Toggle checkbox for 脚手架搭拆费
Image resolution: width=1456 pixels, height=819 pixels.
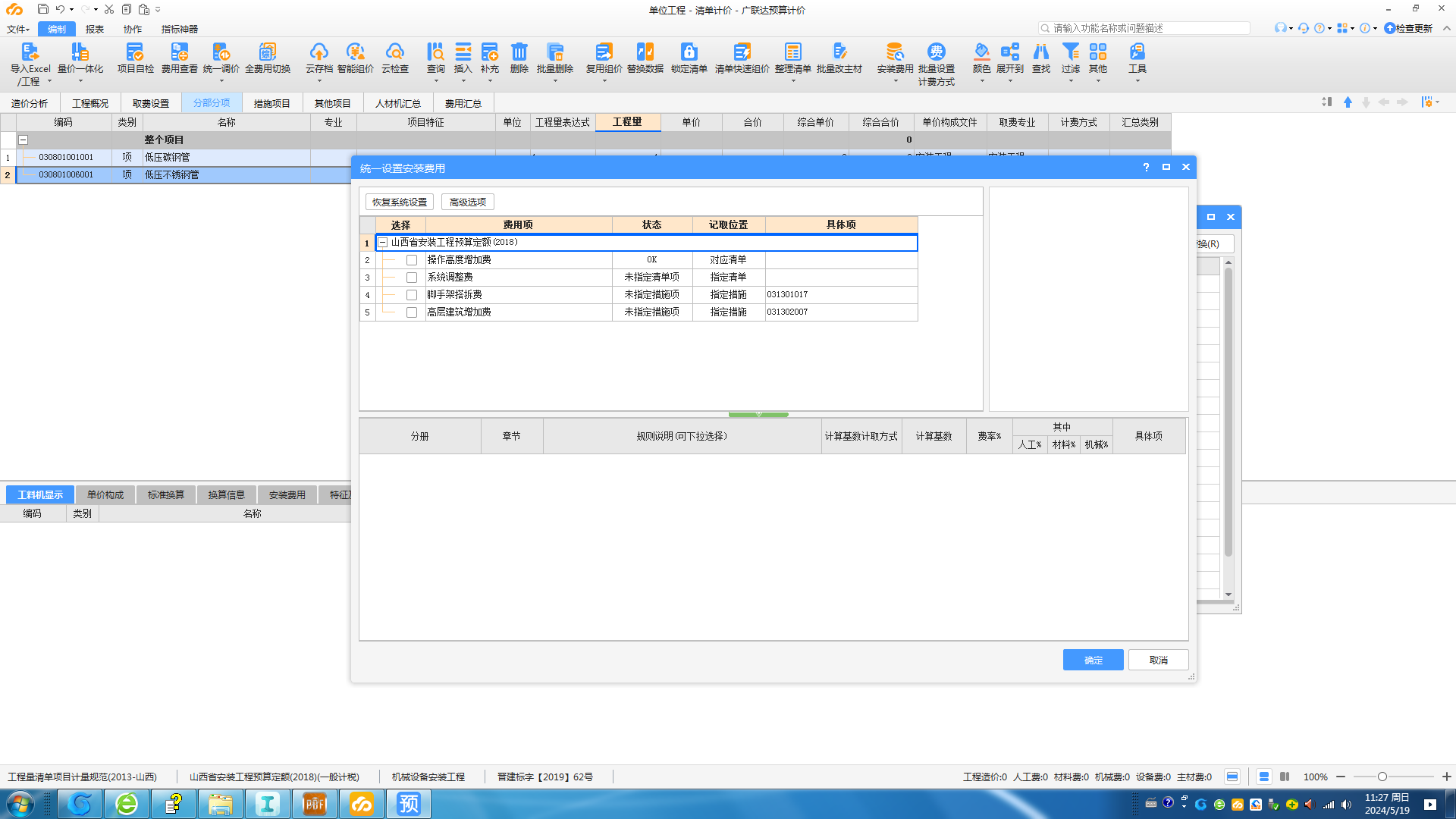pyautogui.click(x=412, y=294)
